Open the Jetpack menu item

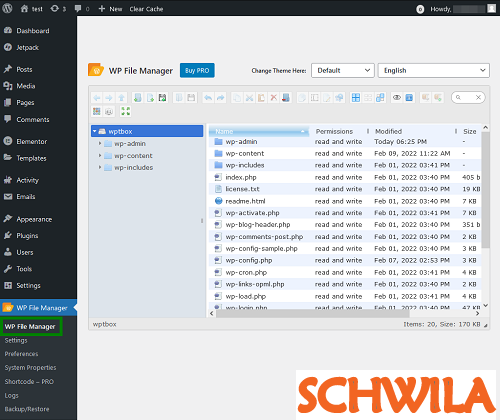pyautogui.click(x=28, y=47)
